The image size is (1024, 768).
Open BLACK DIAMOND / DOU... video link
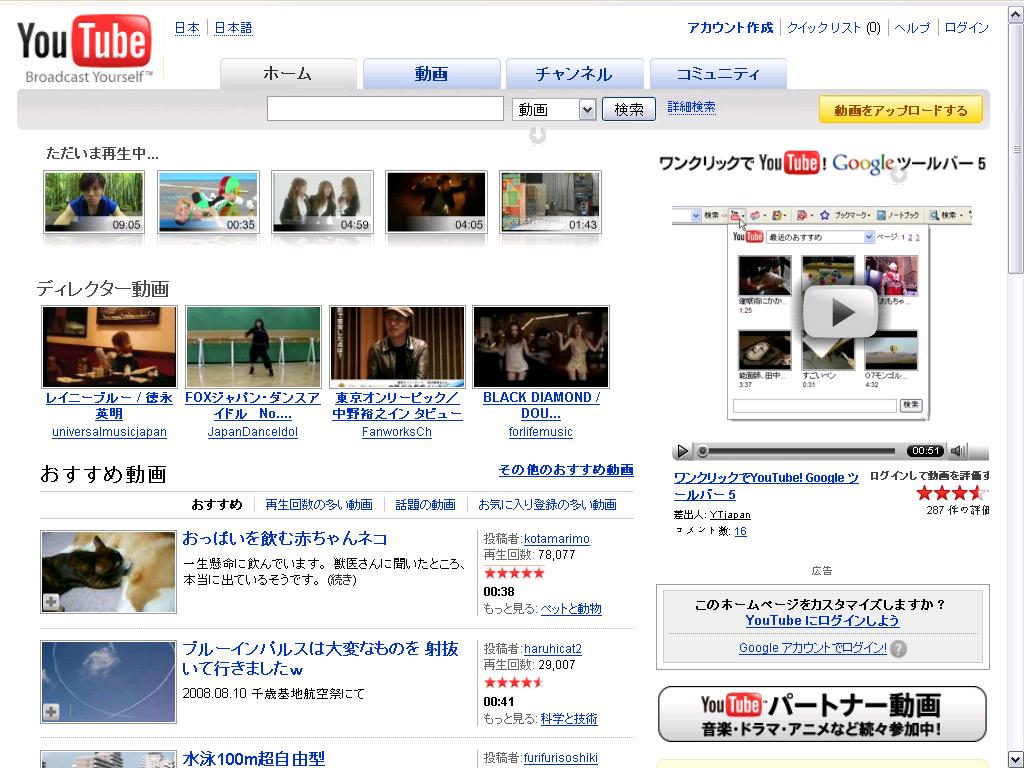(541, 406)
